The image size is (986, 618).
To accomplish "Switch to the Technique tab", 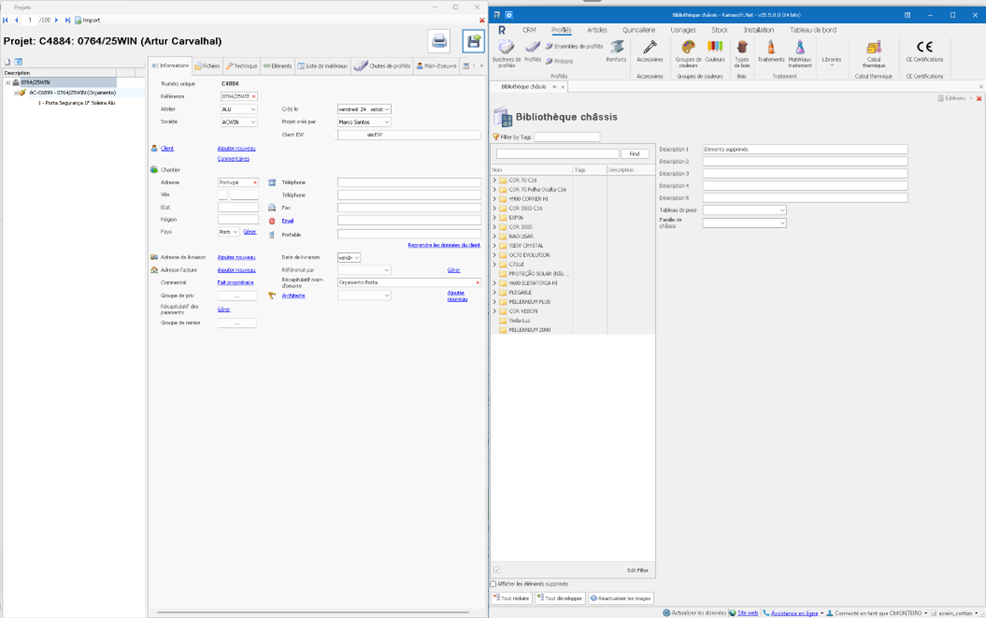I will (242, 66).
